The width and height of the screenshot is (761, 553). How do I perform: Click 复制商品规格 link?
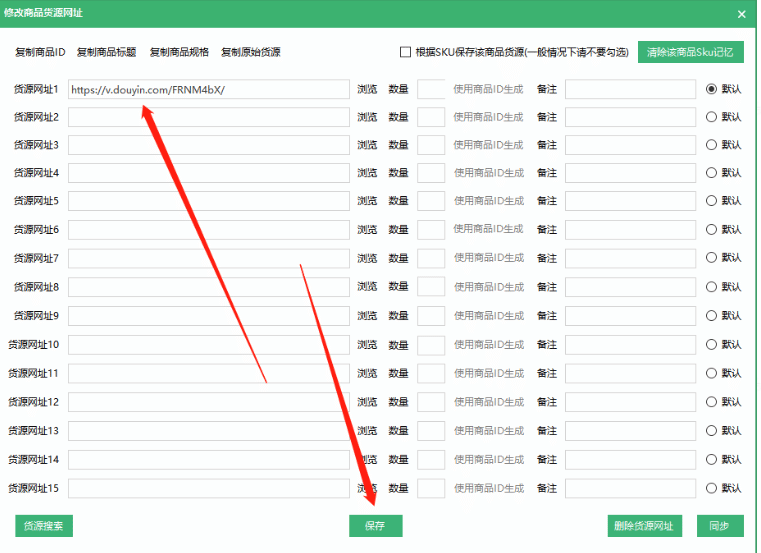point(179,52)
